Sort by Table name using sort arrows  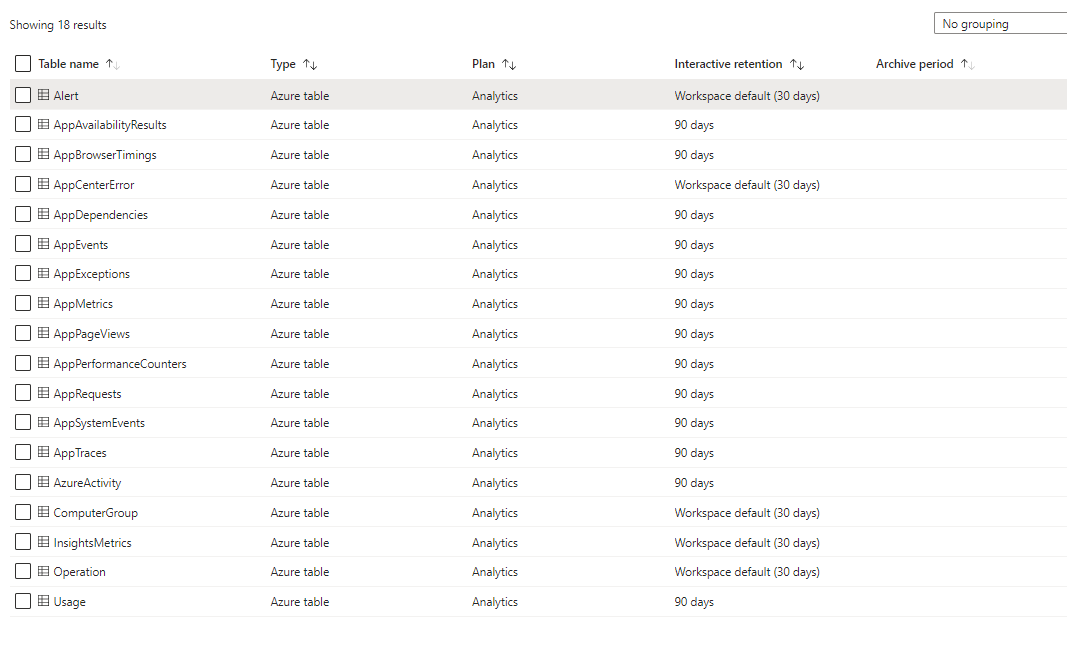click(113, 65)
